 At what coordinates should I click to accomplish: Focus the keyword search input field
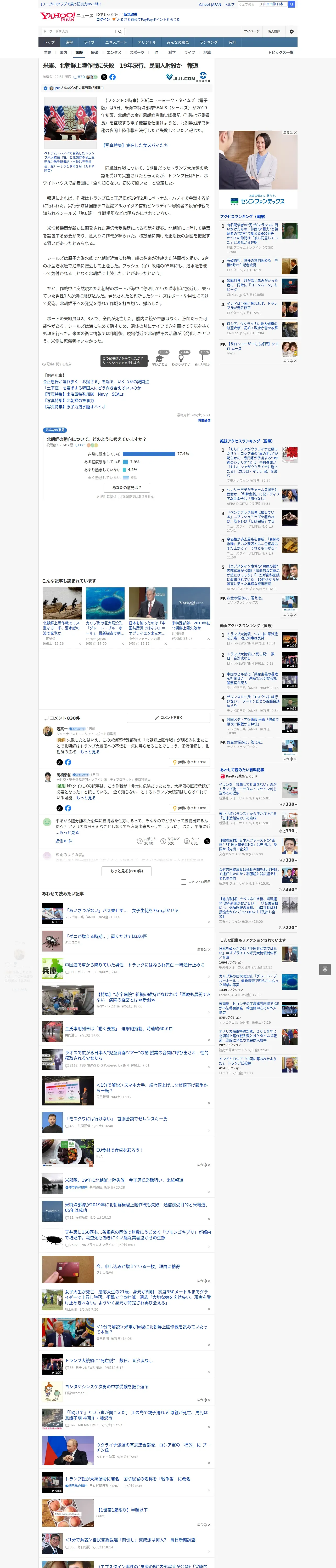tap(79, 31)
